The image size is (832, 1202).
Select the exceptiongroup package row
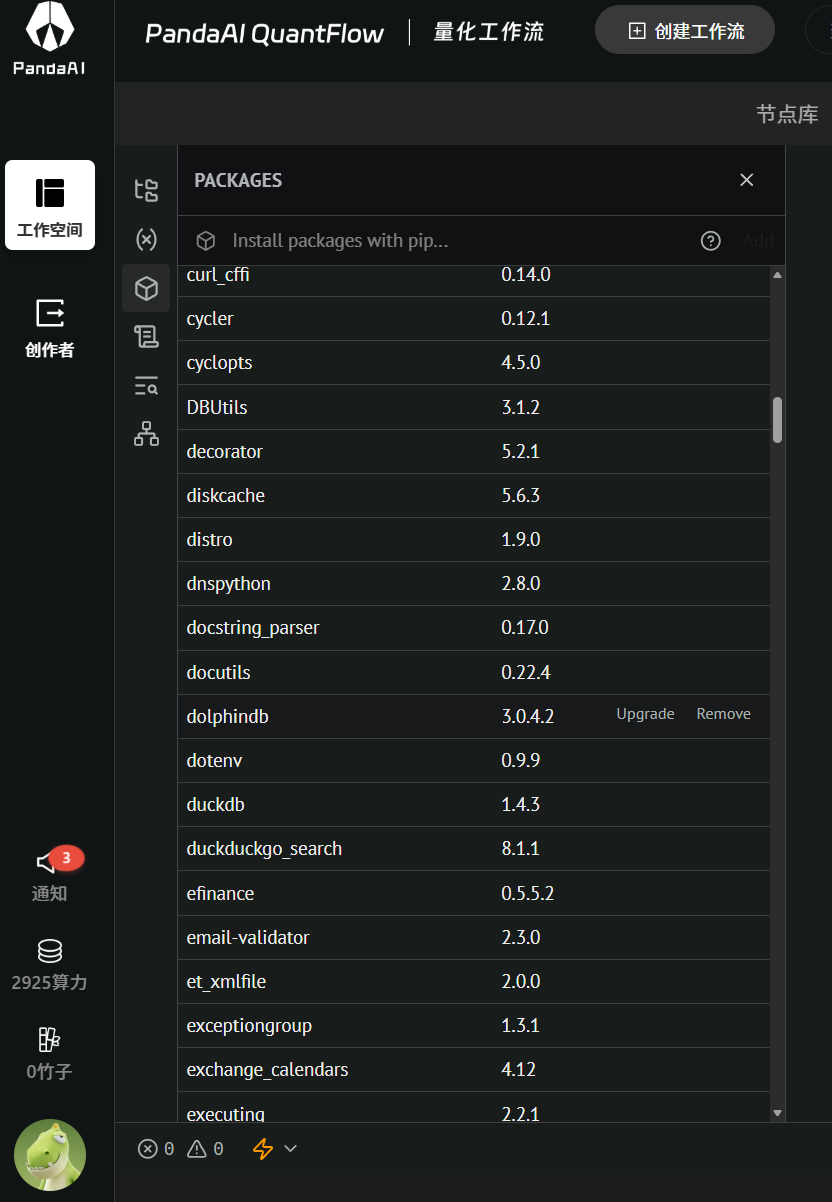[x=474, y=1025]
